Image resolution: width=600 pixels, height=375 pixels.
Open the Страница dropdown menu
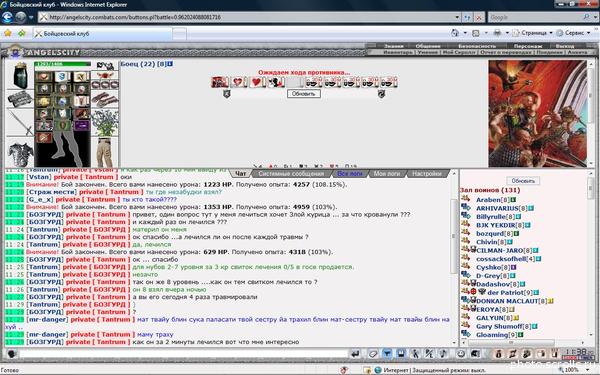(533, 33)
